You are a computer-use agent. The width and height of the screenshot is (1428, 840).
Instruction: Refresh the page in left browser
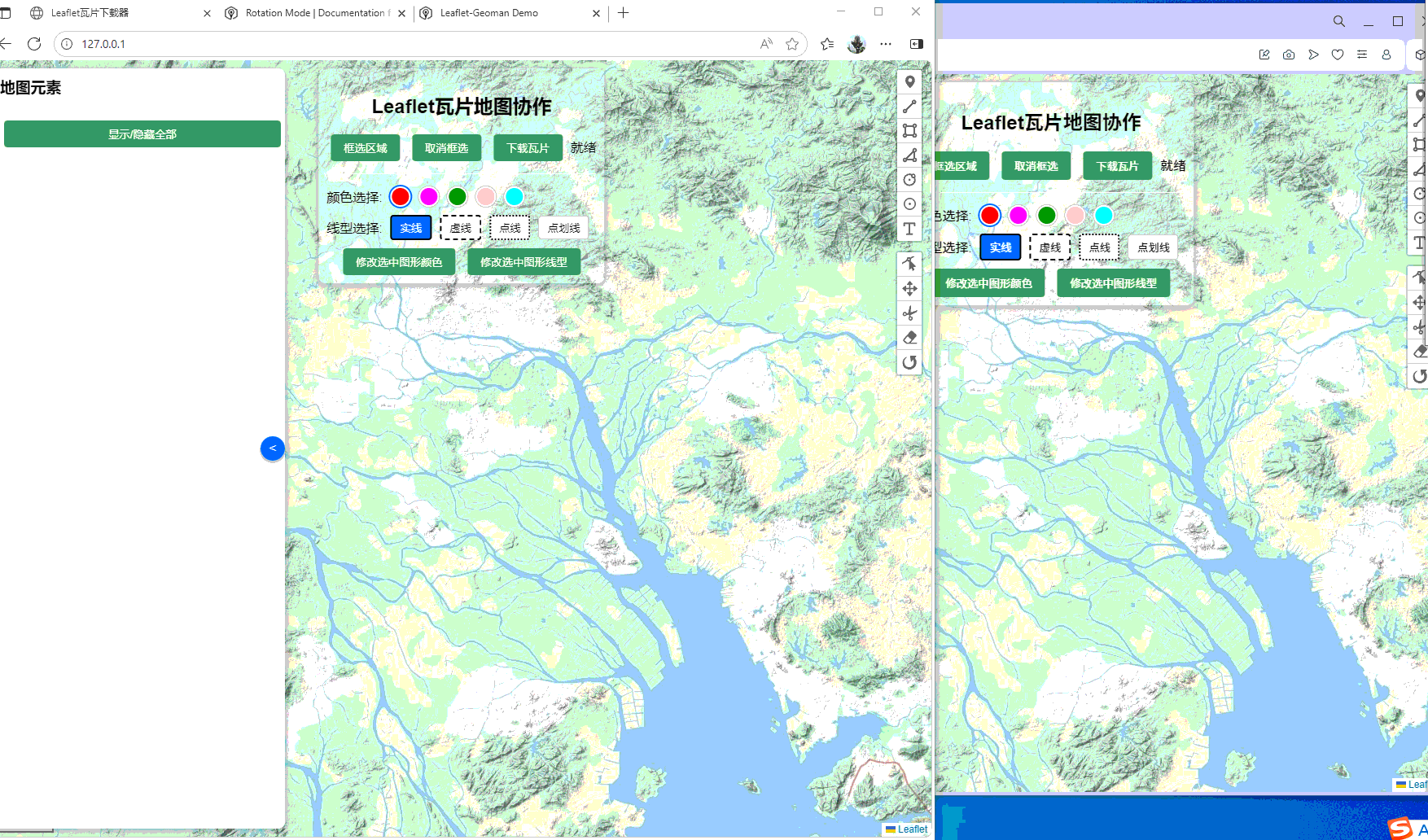(34, 44)
